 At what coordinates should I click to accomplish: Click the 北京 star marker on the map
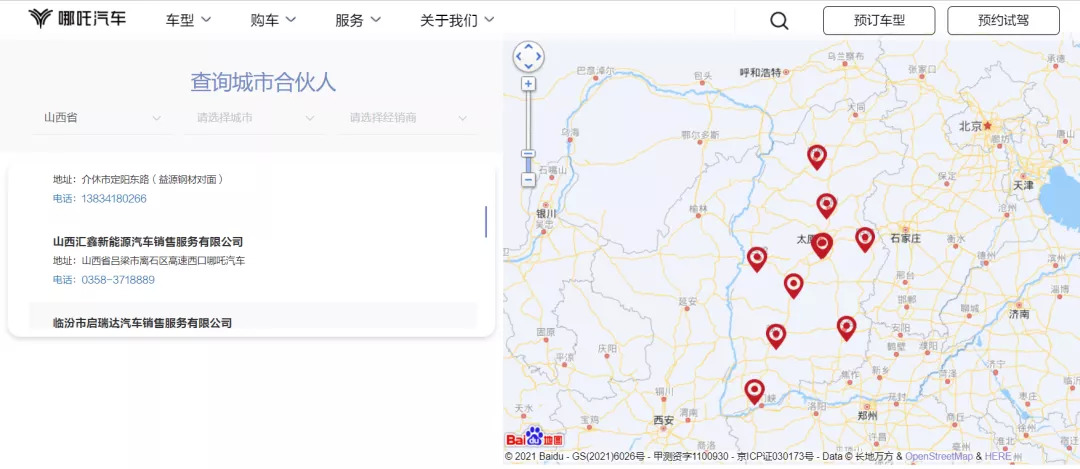pyautogui.click(x=988, y=125)
